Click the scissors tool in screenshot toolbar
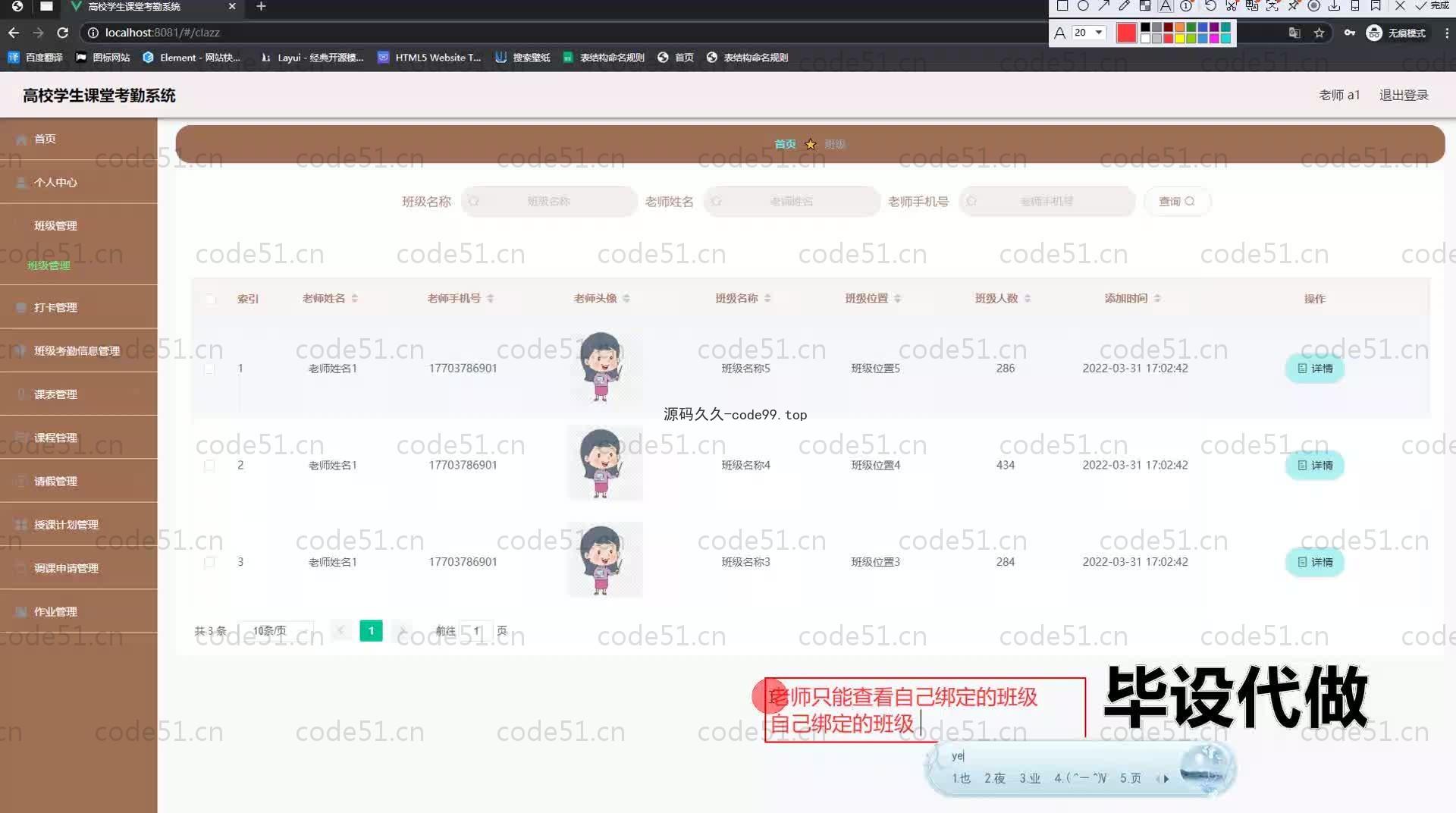The width and height of the screenshot is (1456, 813). [1232, 6]
